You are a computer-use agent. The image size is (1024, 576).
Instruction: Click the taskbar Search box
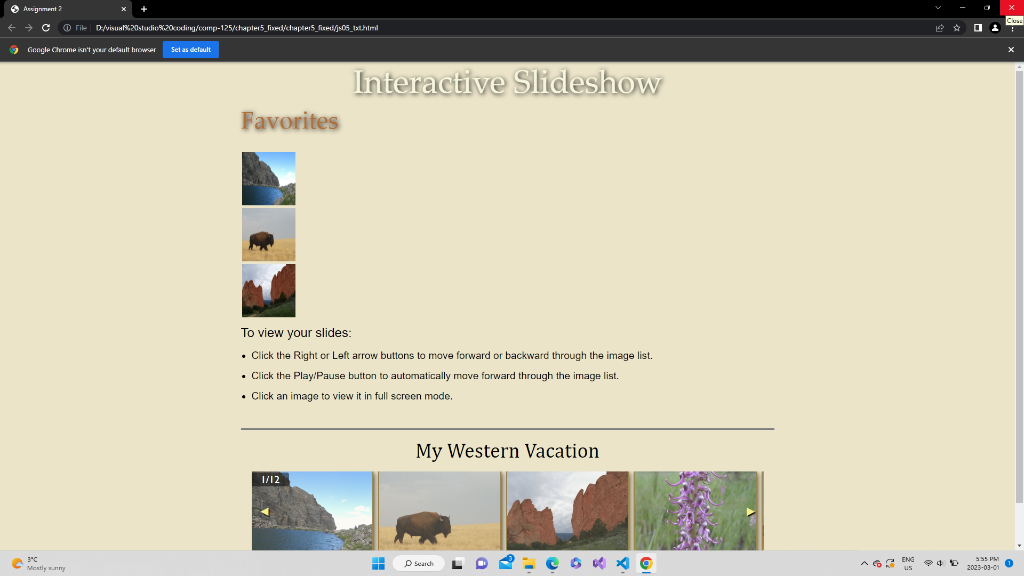pyautogui.click(x=419, y=564)
